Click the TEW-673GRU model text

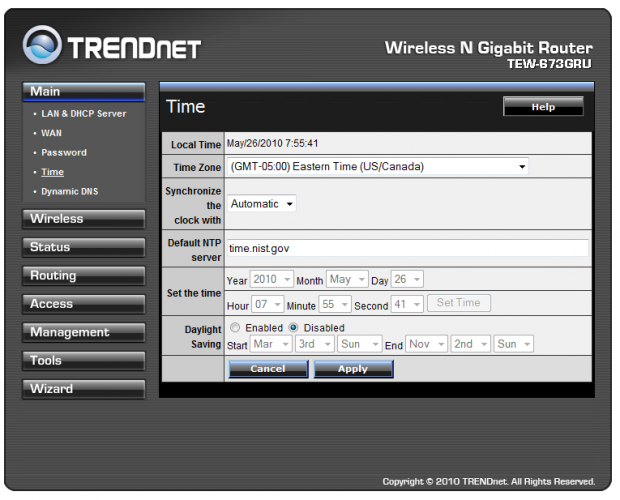click(550, 64)
